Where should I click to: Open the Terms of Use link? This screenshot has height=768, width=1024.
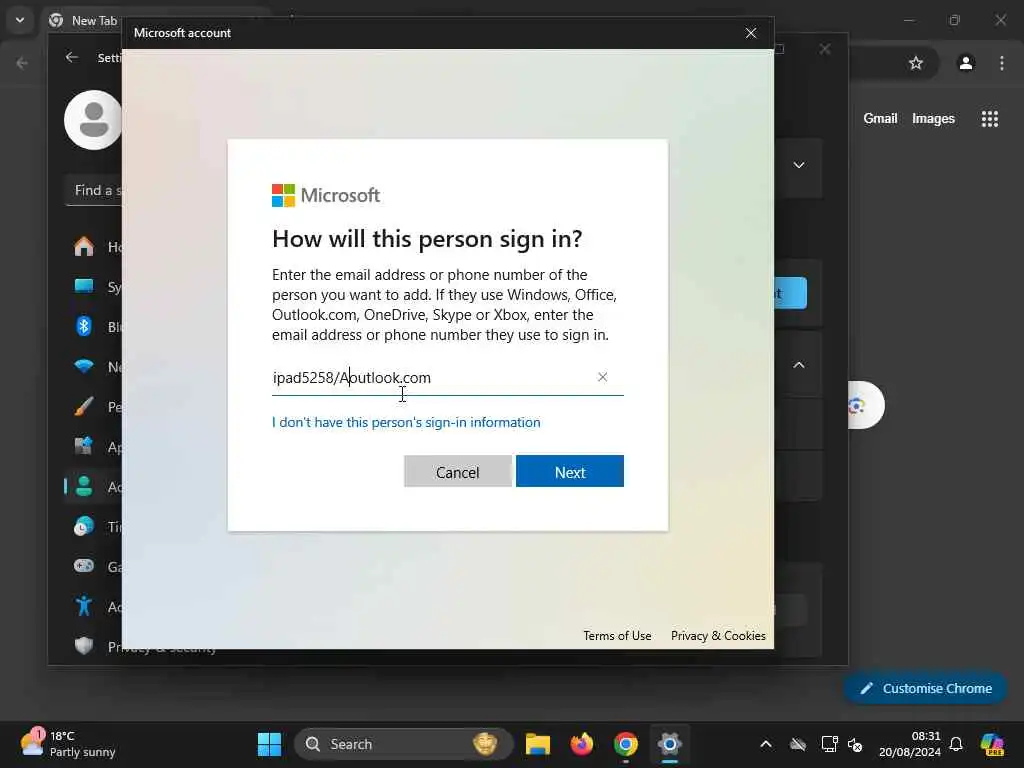click(x=617, y=635)
